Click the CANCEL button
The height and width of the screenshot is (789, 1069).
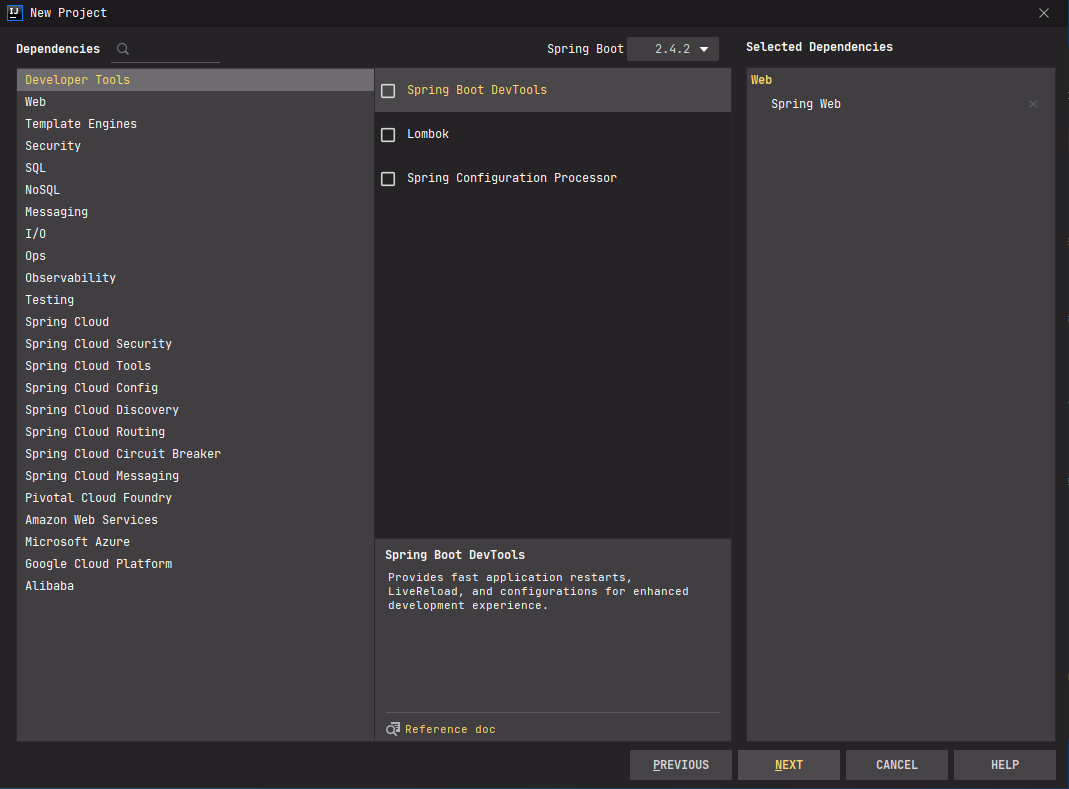(897, 765)
